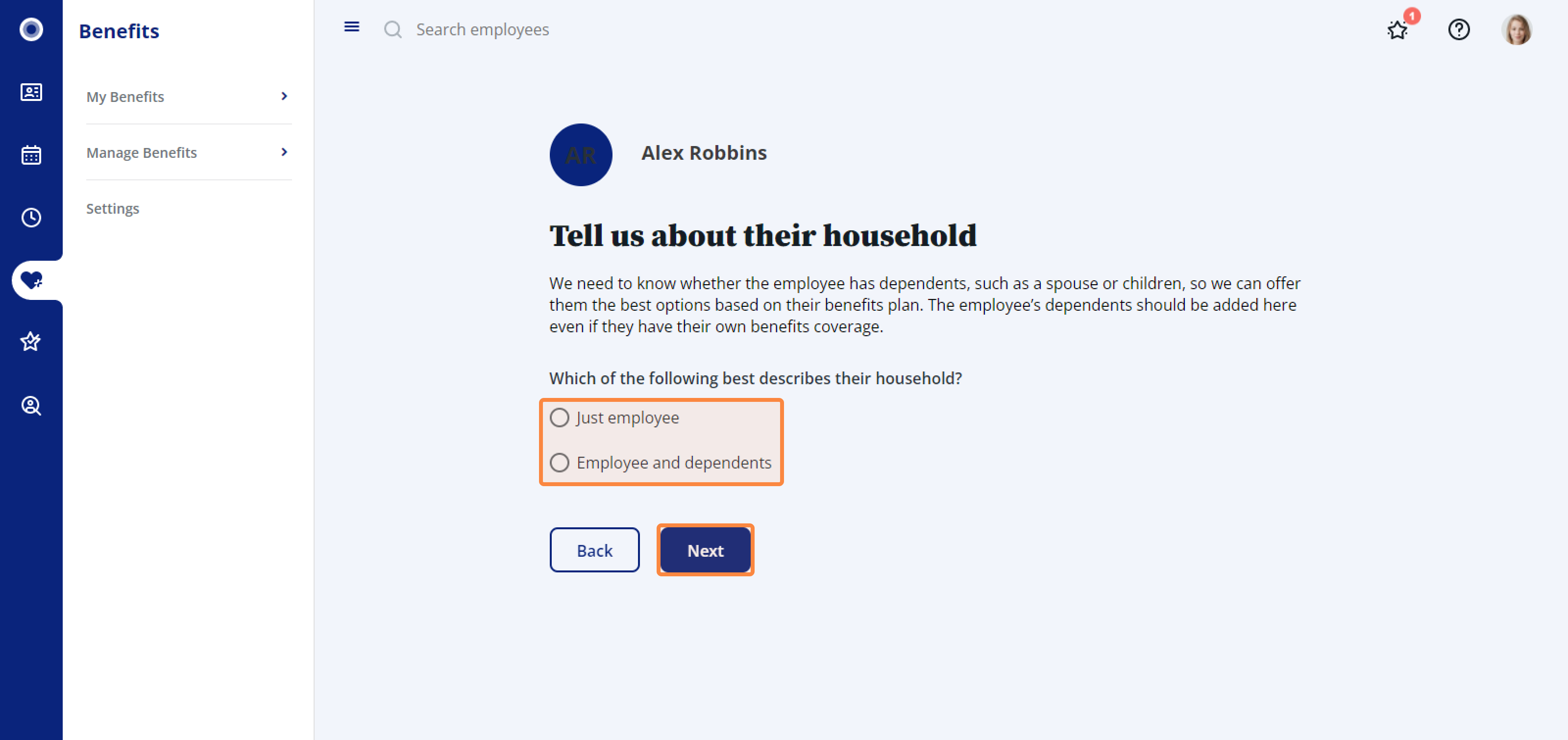Image resolution: width=1568 pixels, height=740 pixels.
Task: Open the people search sidebar icon
Action: [31, 405]
